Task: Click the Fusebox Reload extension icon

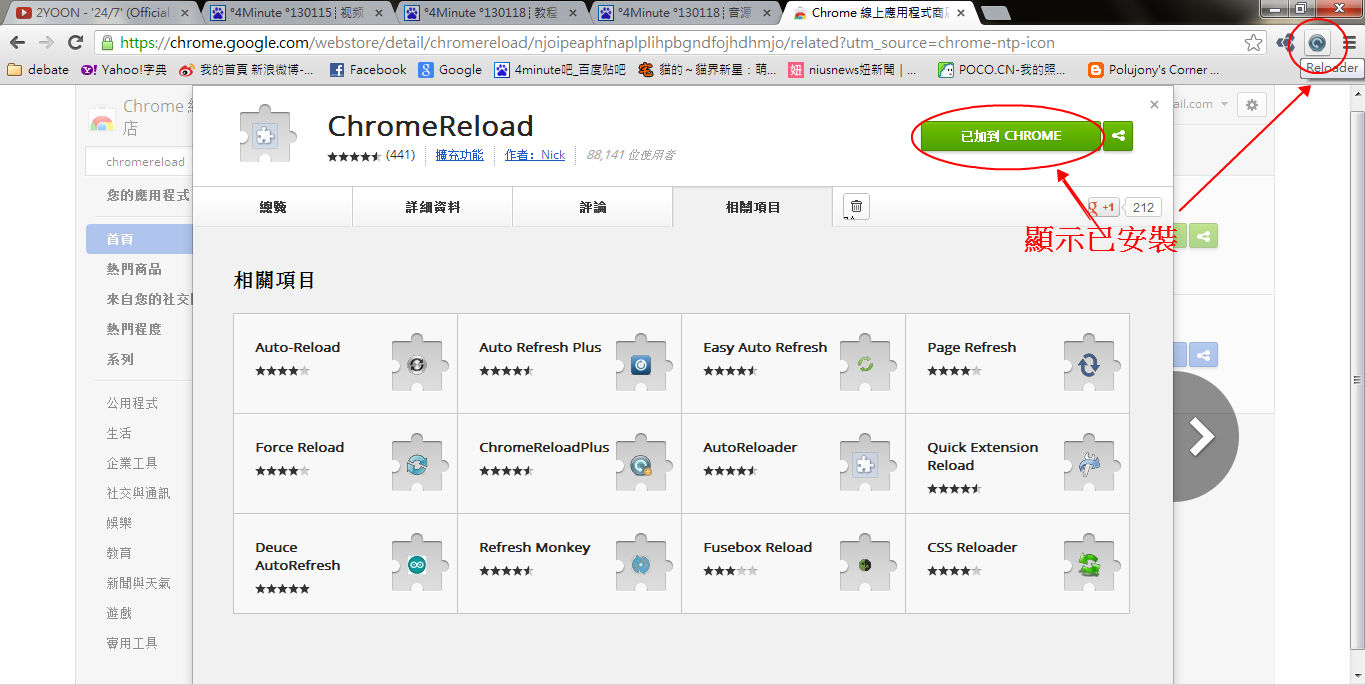Action: pyautogui.click(x=865, y=564)
